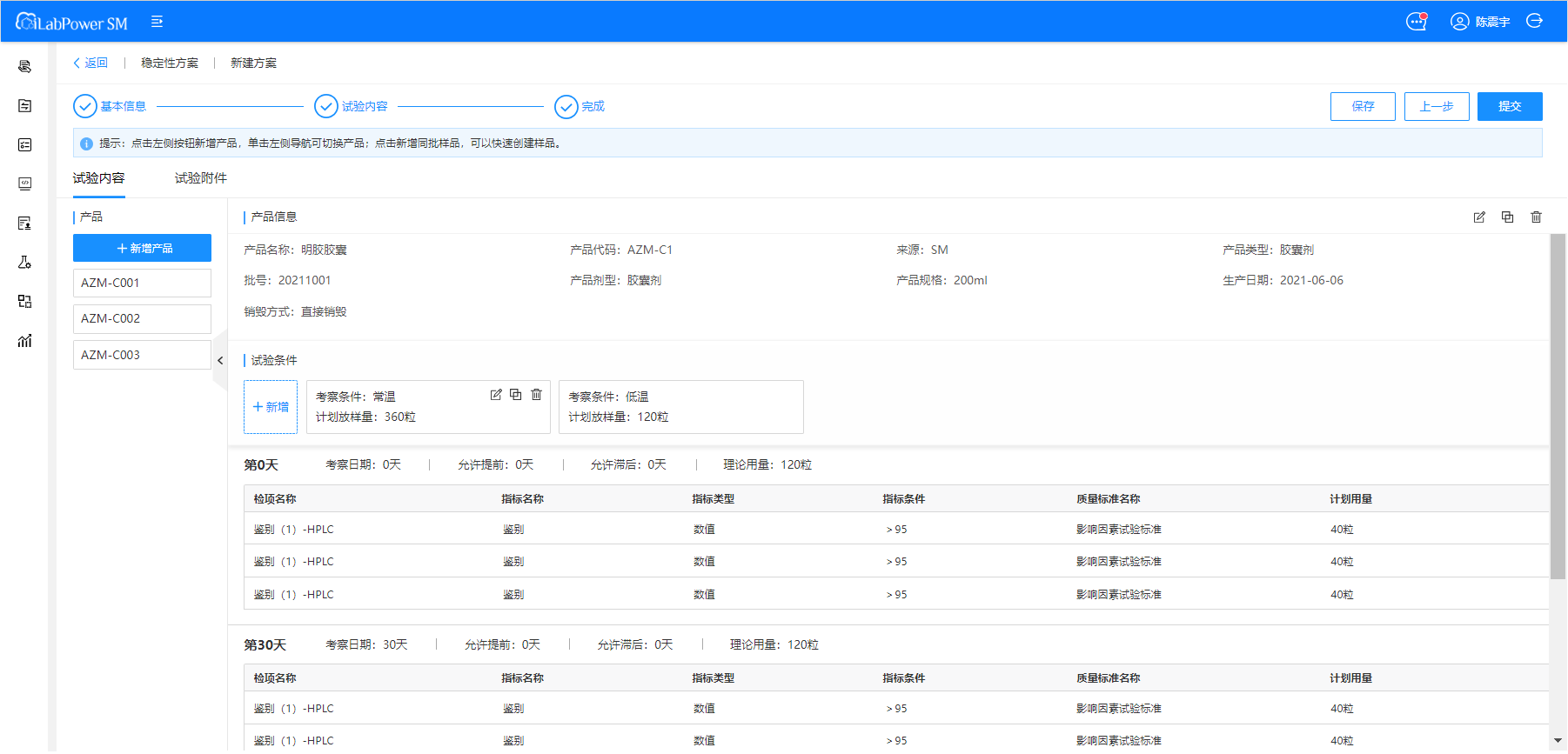
Task: Click product code AZM-C1
Action: pyautogui.click(x=650, y=250)
